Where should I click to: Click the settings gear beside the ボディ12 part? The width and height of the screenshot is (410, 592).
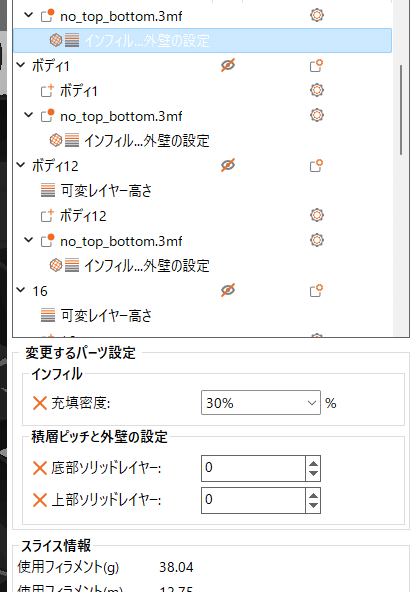[x=317, y=215]
